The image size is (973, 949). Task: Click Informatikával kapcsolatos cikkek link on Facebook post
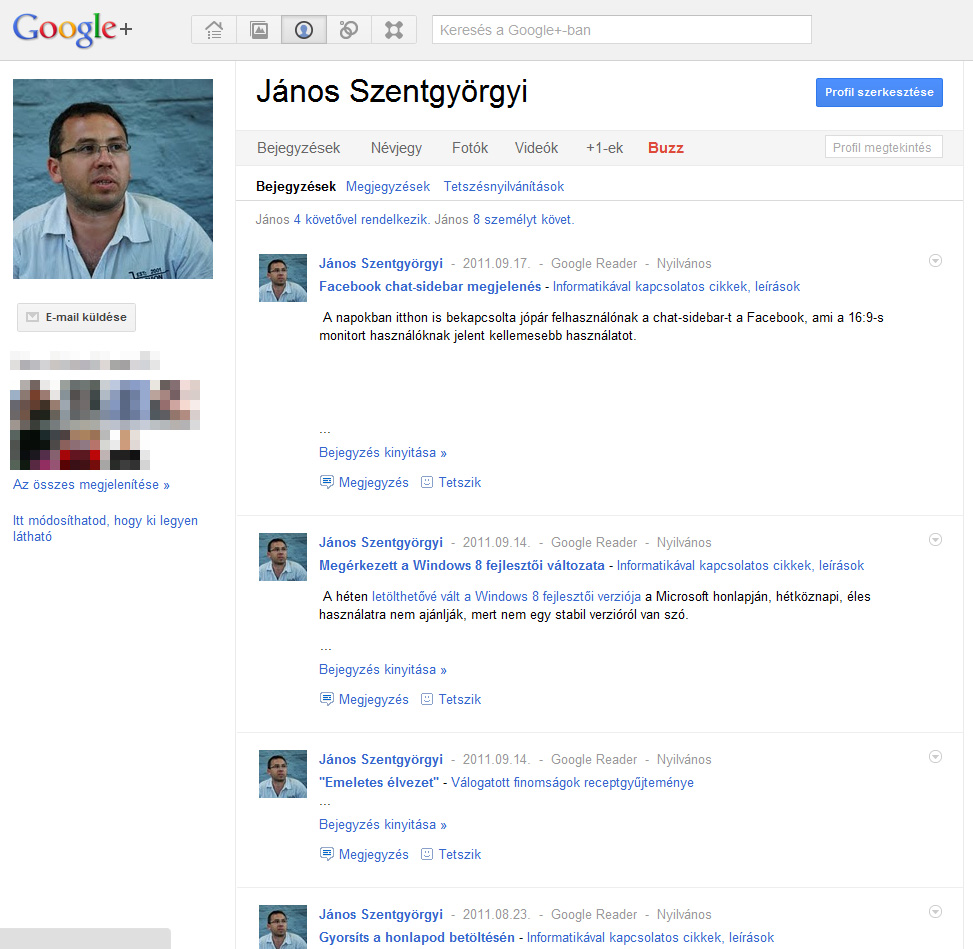pos(676,287)
